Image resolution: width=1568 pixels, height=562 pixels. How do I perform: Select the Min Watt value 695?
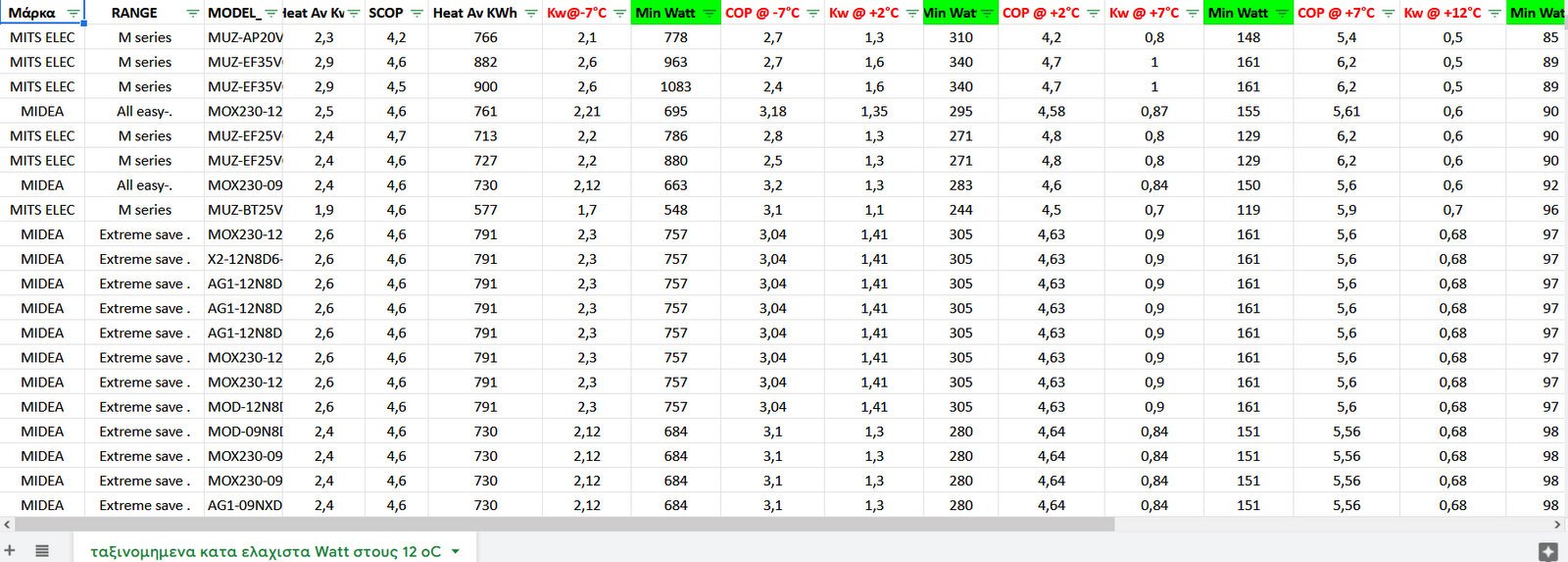point(675,112)
